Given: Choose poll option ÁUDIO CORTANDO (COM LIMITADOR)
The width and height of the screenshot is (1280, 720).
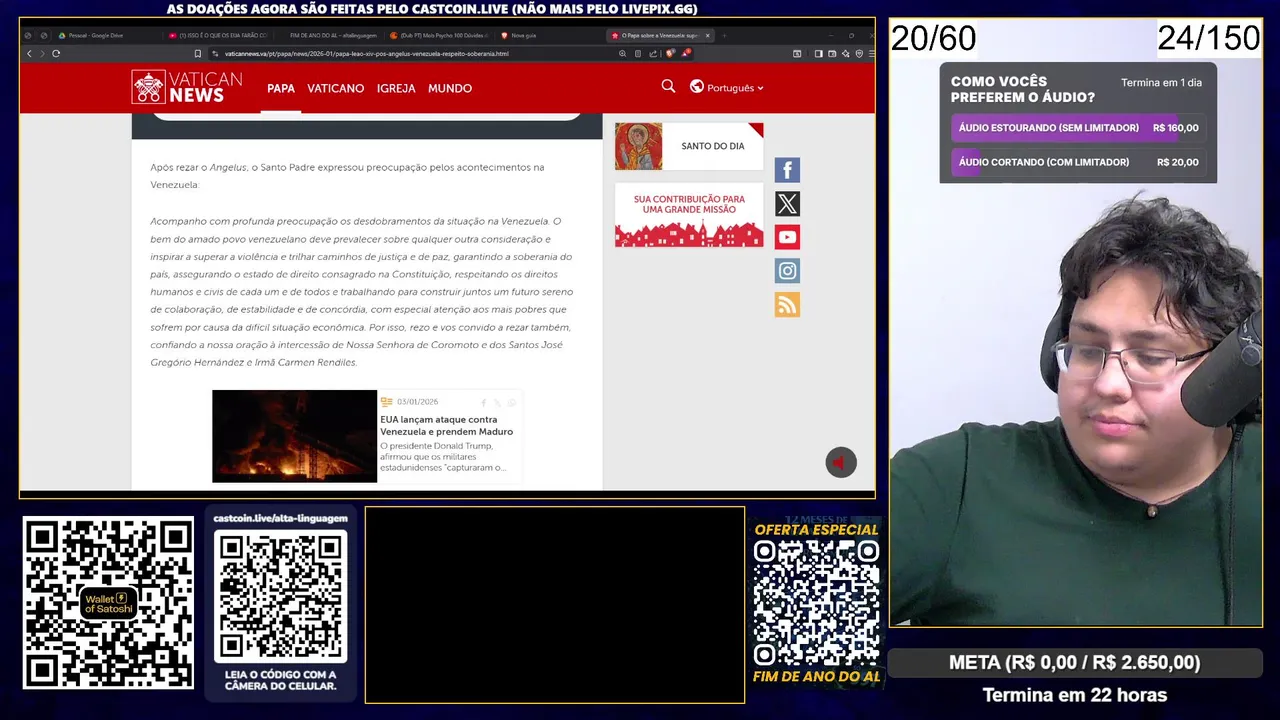Looking at the screenshot, I should [1078, 162].
